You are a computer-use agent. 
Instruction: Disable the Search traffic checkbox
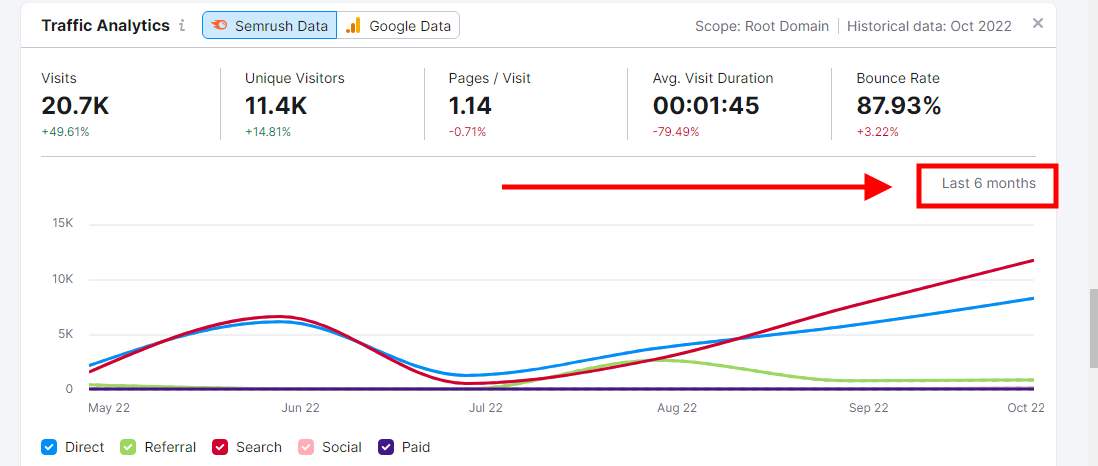pos(220,447)
